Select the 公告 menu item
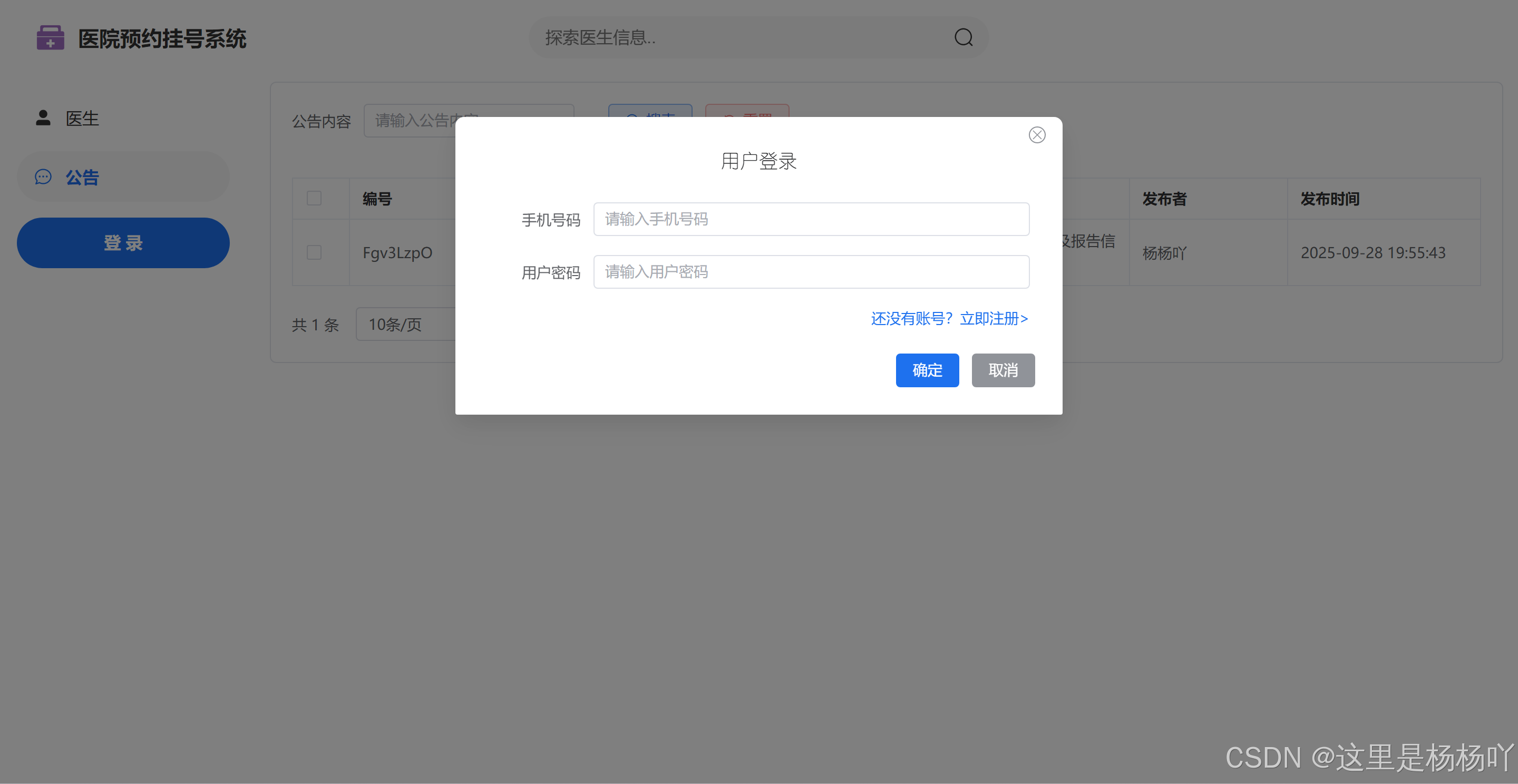The width and height of the screenshot is (1518, 784). pyautogui.click(x=83, y=178)
